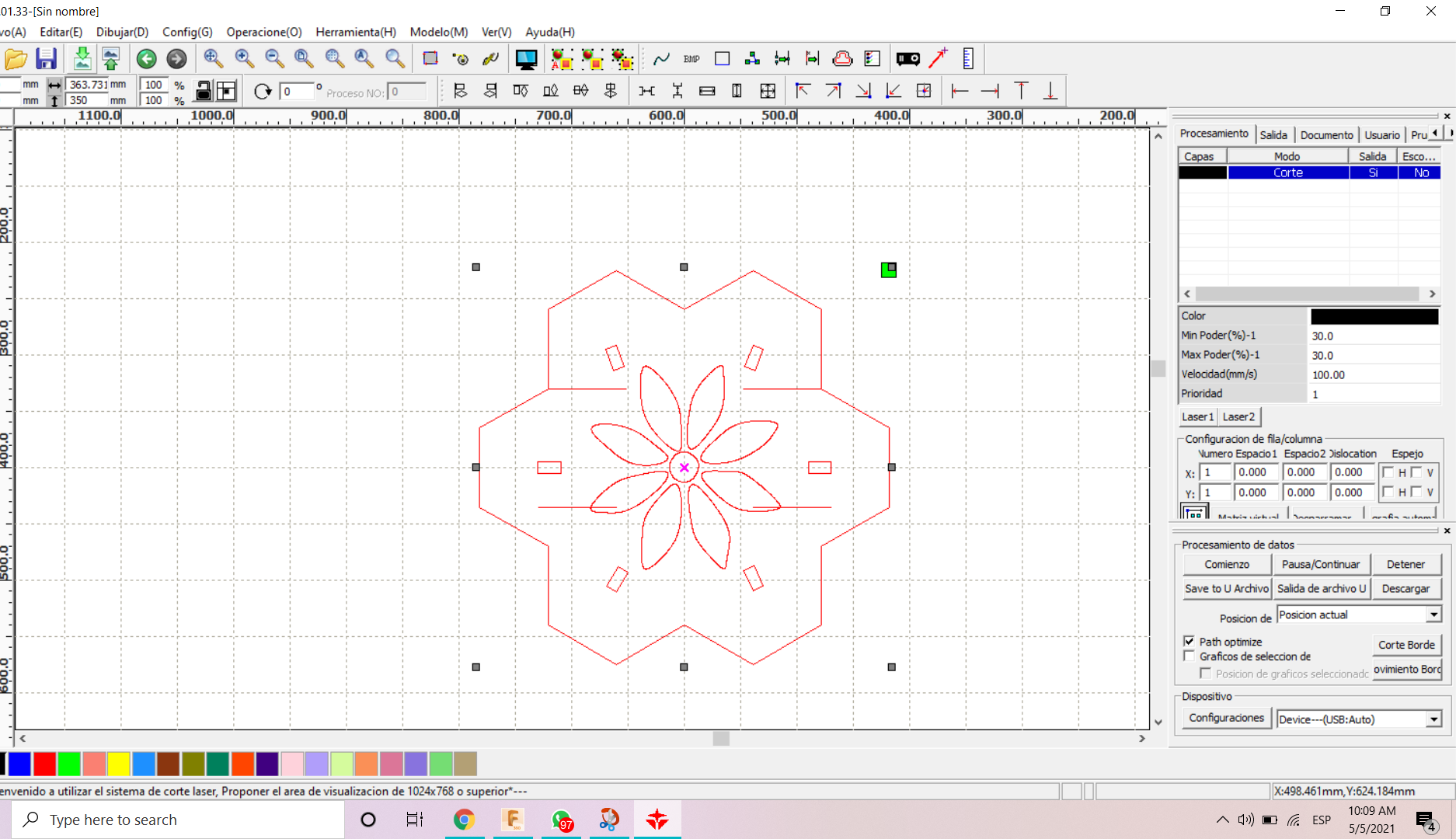This screenshot has height=839, width=1456.
Task: Click the Windows taskbar search box
Action: [178, 820]
